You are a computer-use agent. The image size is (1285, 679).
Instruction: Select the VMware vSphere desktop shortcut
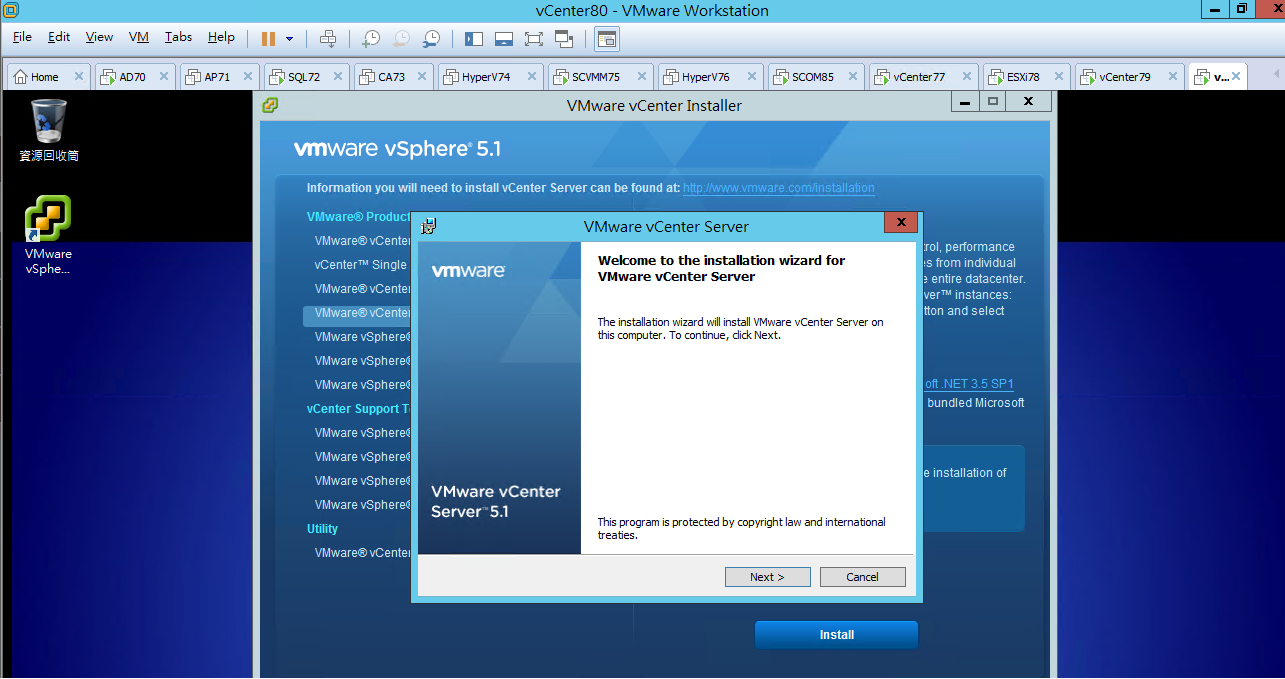[49, 235]
